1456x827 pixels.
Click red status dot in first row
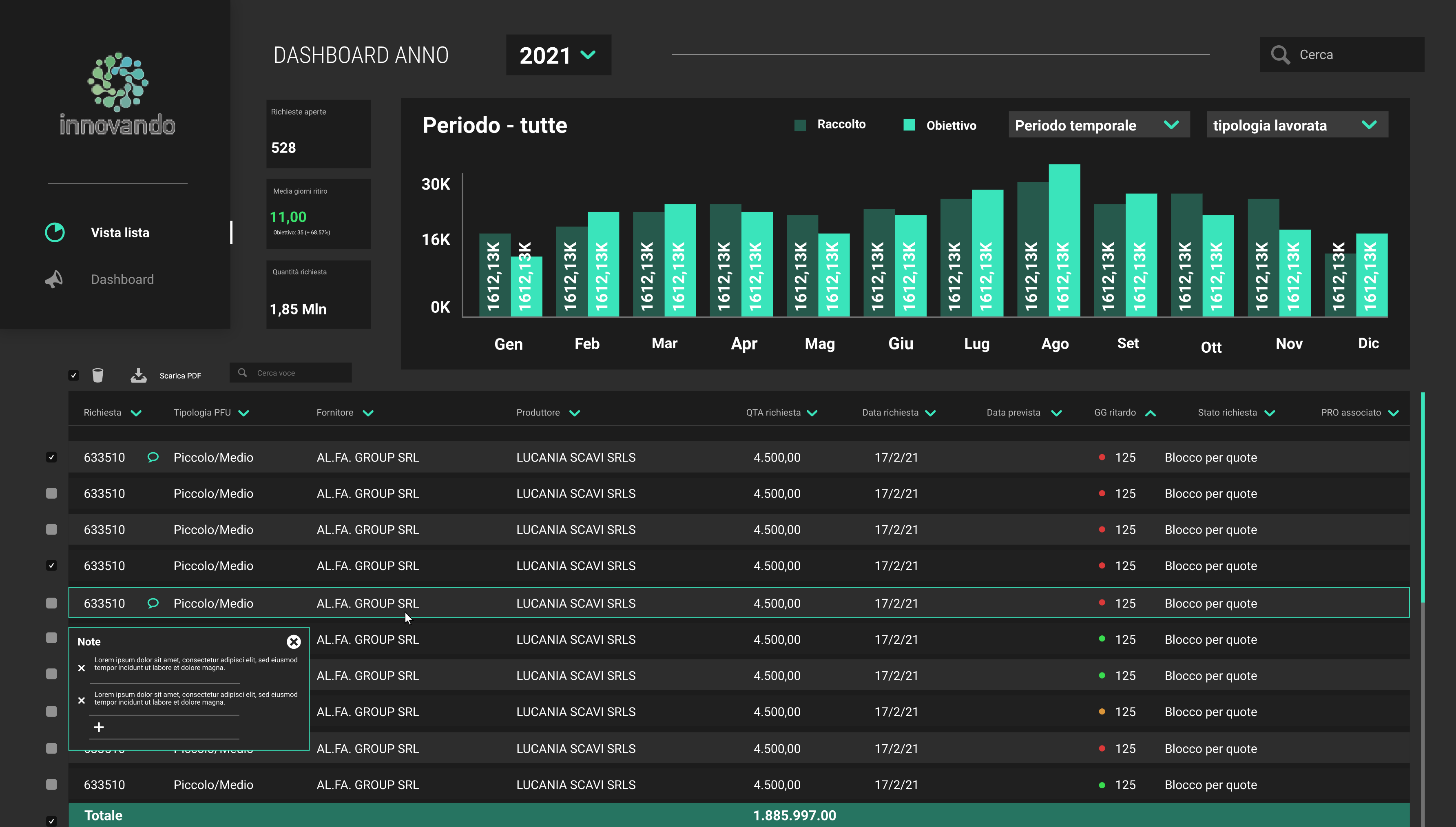1102,457
